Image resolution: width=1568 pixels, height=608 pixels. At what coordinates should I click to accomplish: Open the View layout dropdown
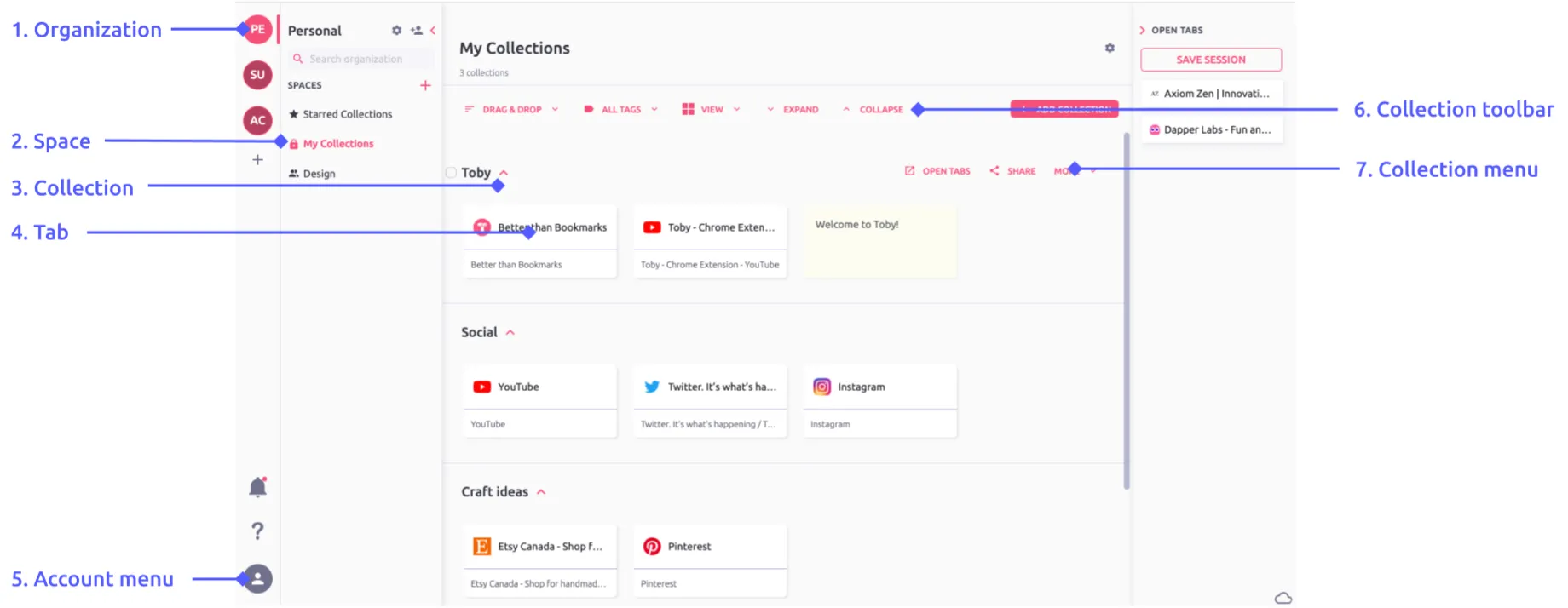711,110
